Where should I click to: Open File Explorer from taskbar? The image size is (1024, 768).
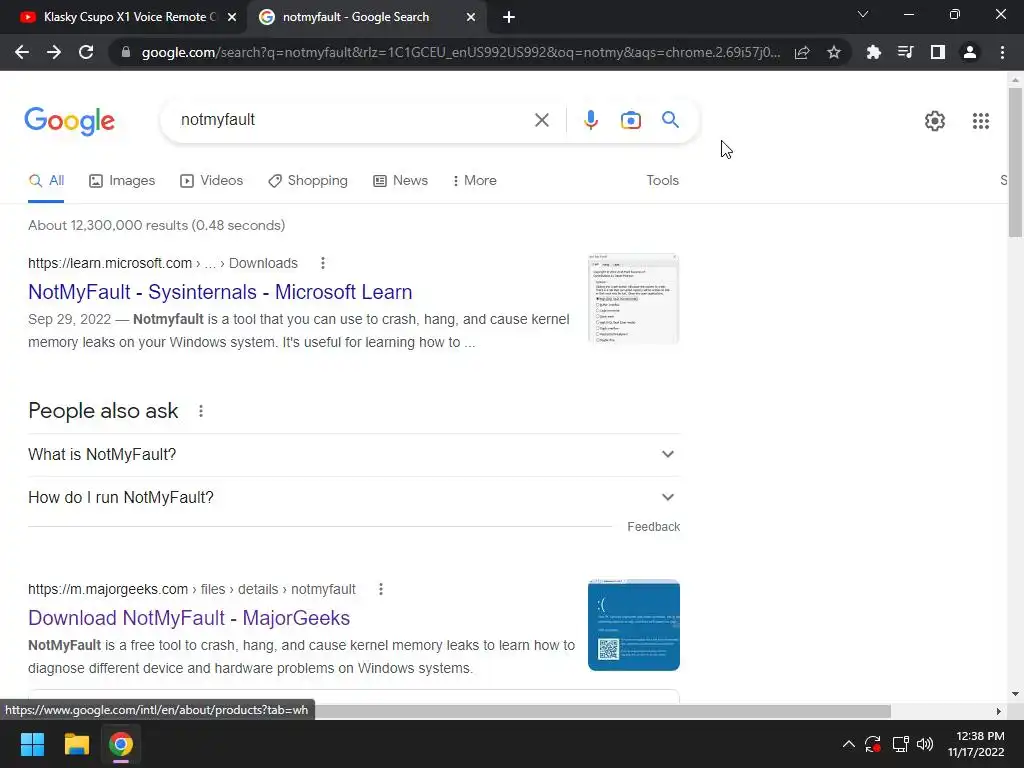tap(76, 744)
